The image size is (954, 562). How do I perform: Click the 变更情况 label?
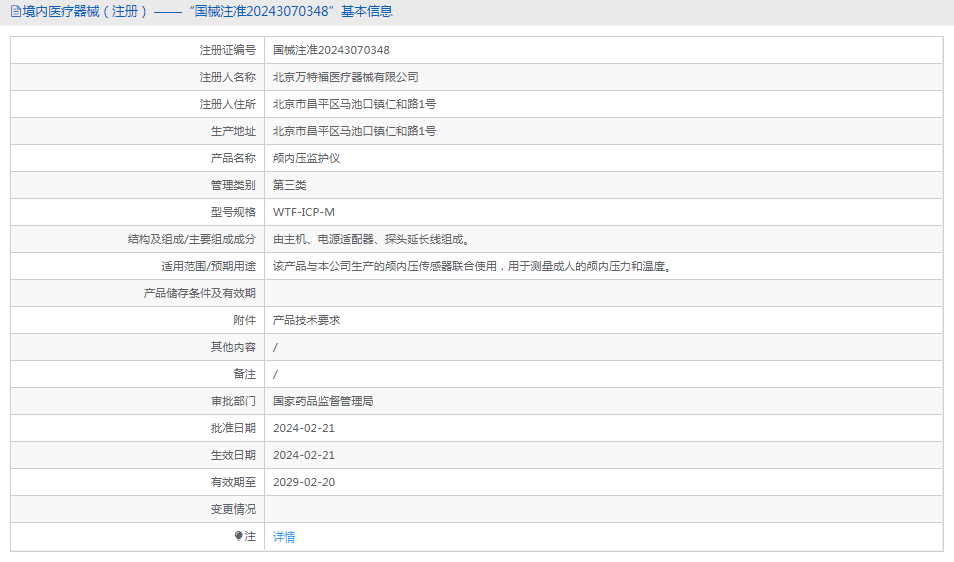[x=233, y=509]
